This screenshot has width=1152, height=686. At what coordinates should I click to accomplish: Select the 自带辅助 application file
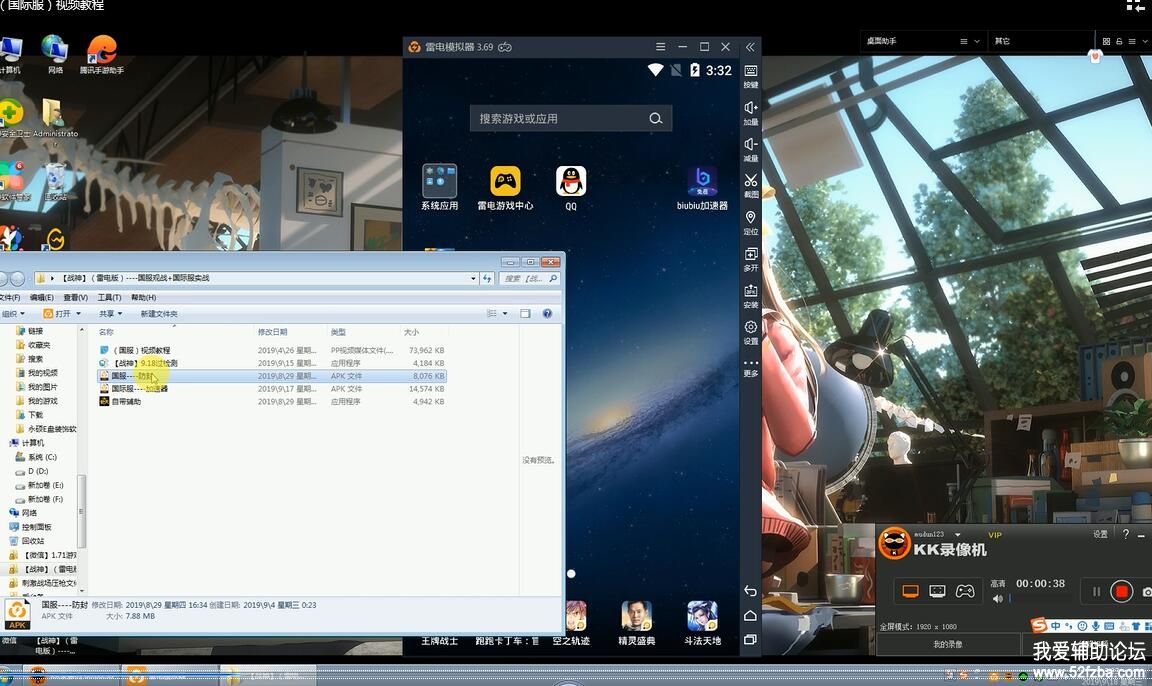coord(272,402)
